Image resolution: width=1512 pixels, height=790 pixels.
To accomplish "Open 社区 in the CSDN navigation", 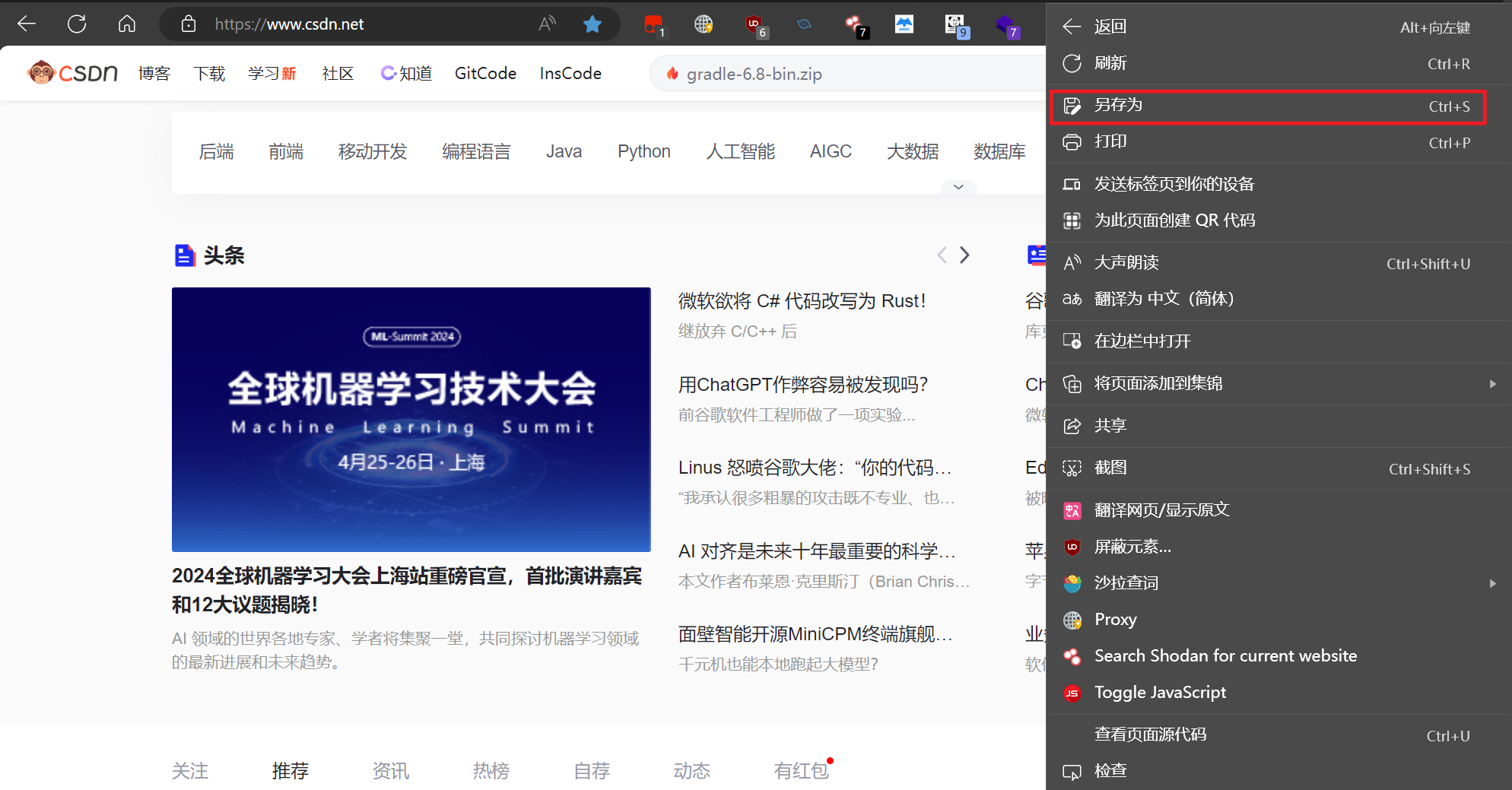I will point(338,73).
